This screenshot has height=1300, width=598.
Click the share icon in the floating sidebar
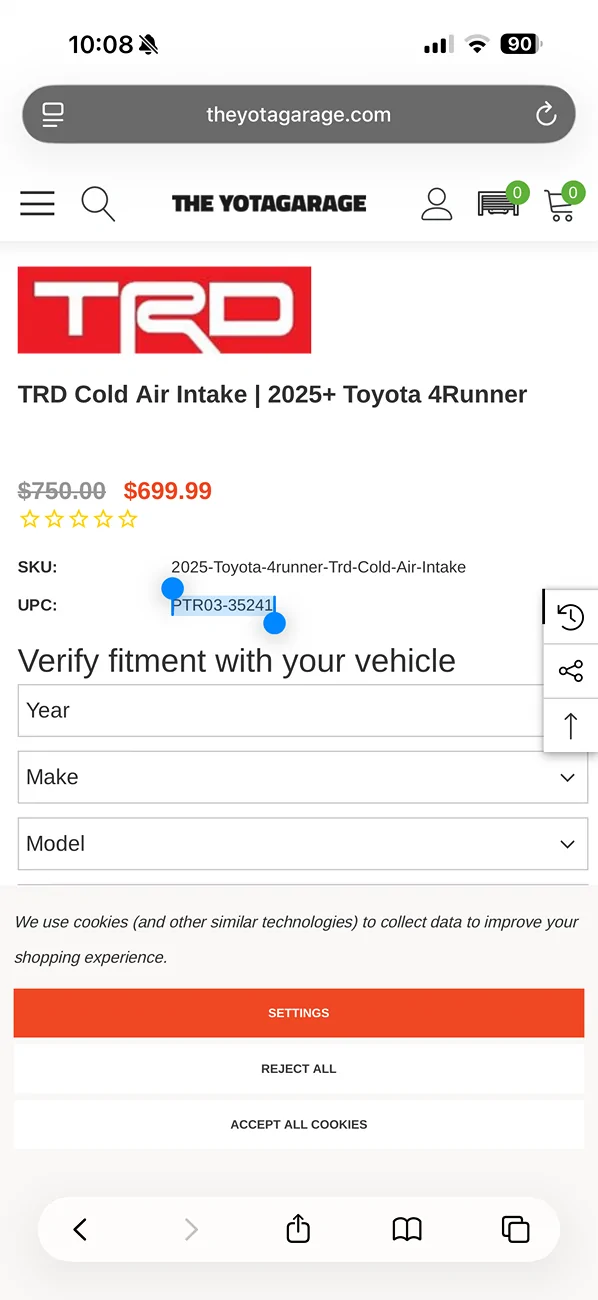[571, 671]
